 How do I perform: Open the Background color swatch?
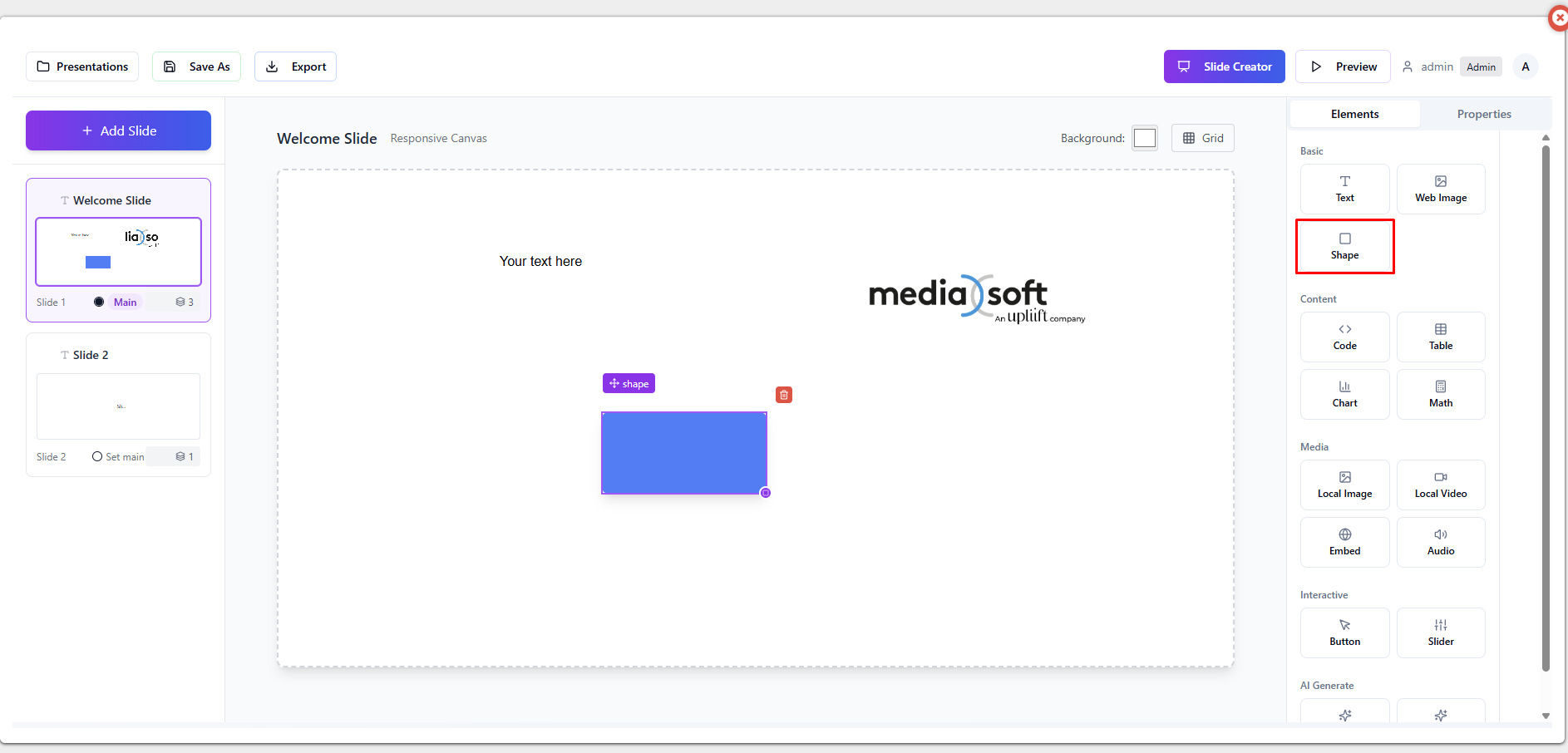[1144, 138]
